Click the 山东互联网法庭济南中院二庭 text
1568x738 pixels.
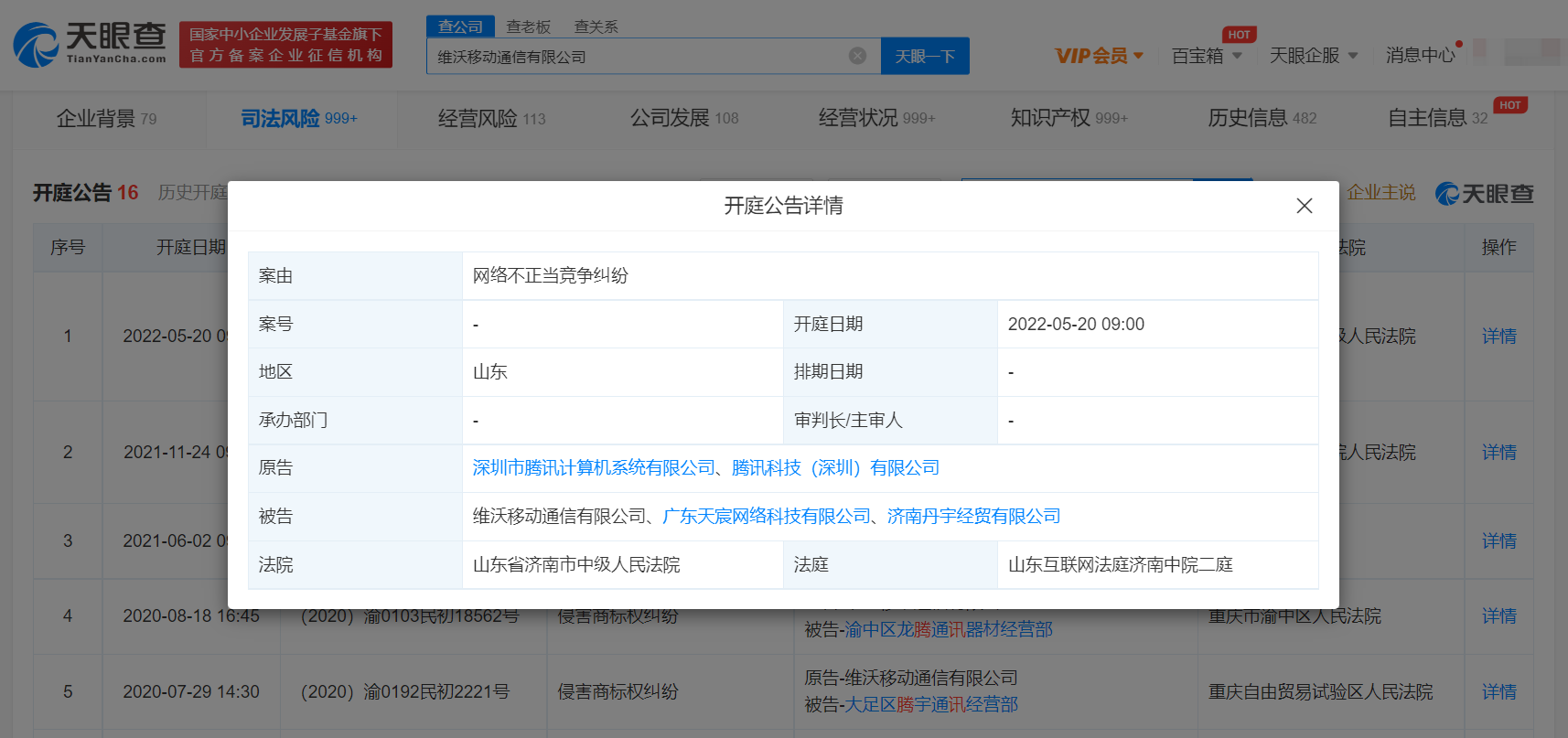pyautogui.click(x=1121, y=564)
